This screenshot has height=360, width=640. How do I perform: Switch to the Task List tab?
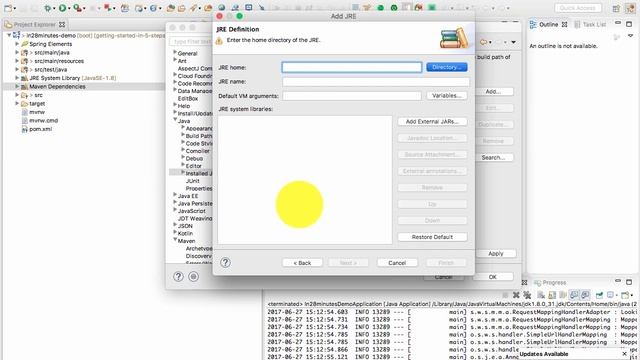coord(590,24)
